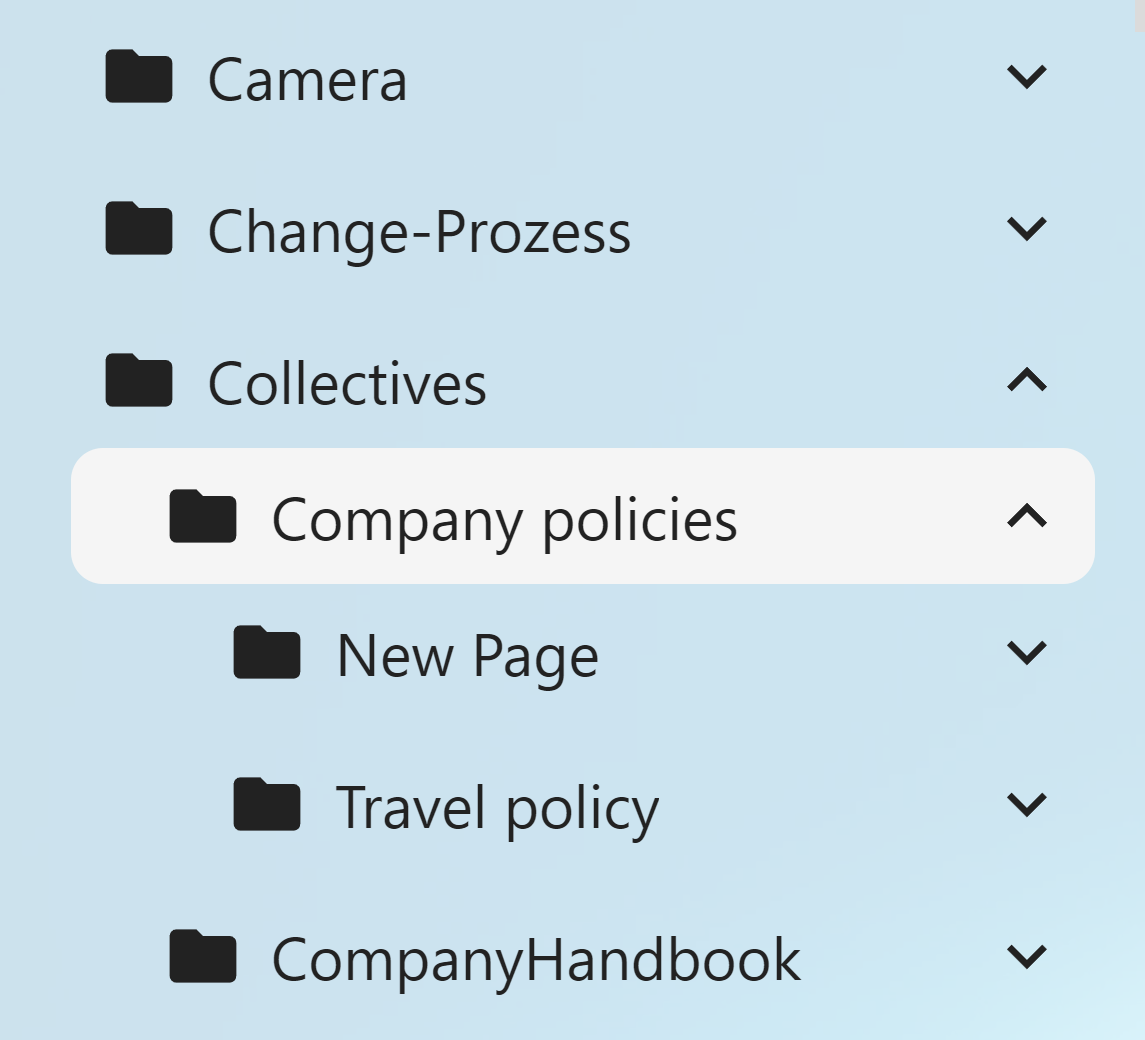1145x1040 pixels.
Task: Open the Travel policy entry
Action: click(497, 808)
